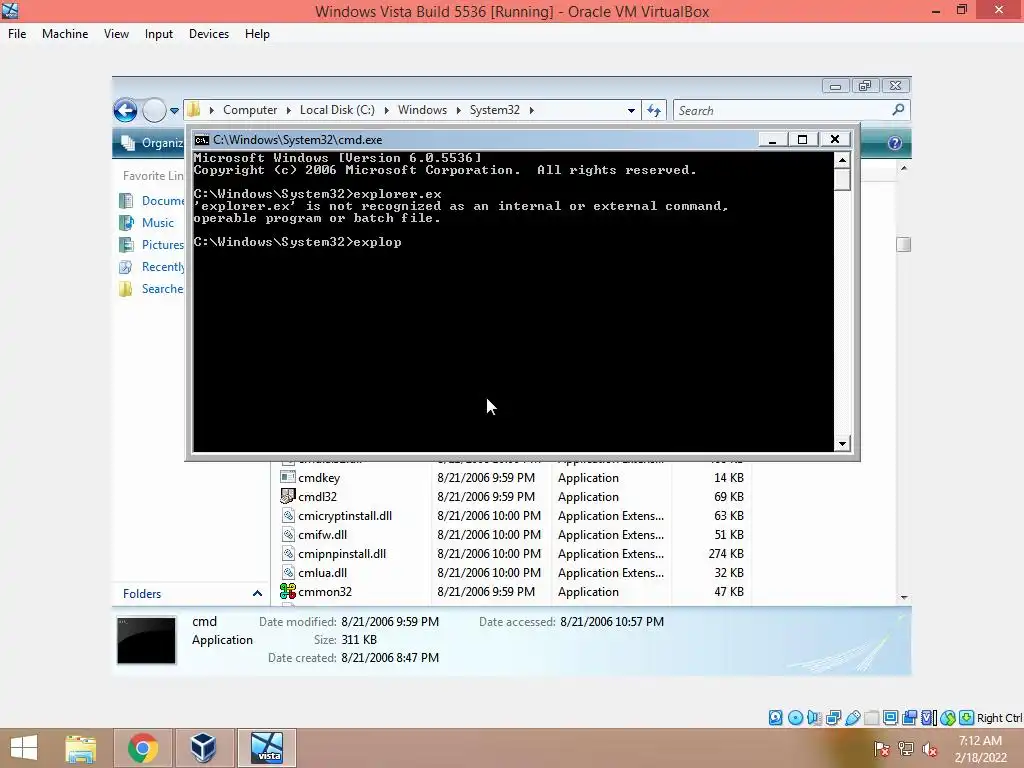This screenshot has width=1024, height=768.
Task: Click the host taskbar clock 7:12 AM
Action: coord(980,741)
